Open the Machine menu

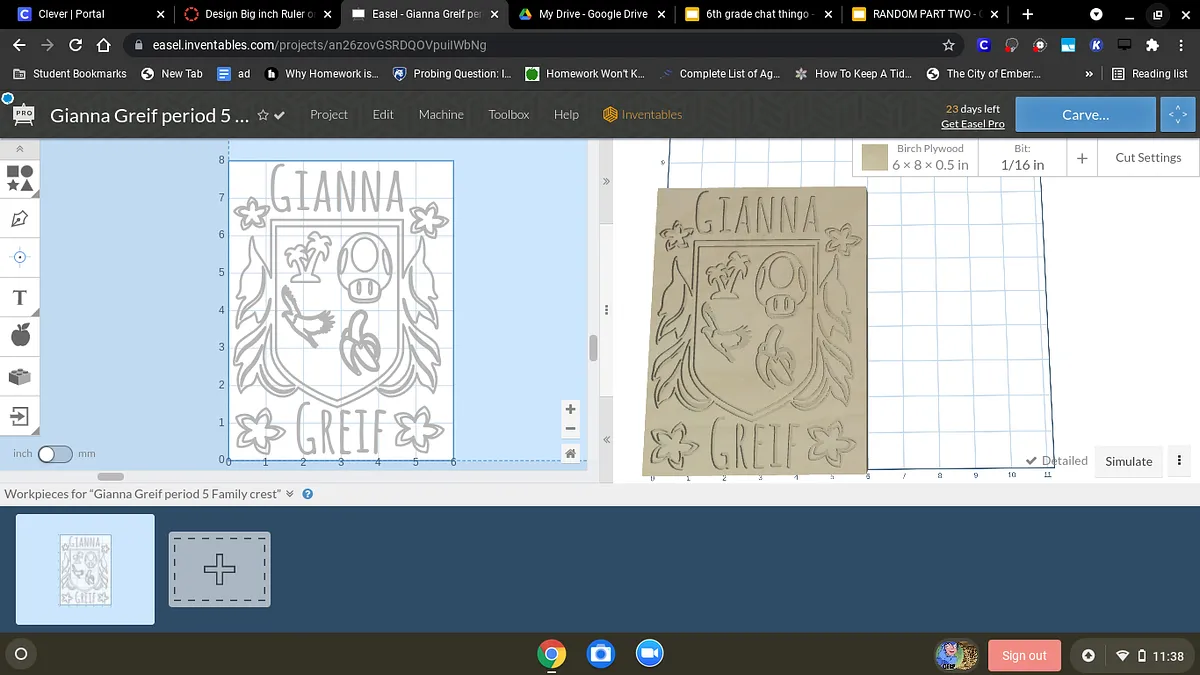pyautogui.click(x=441, y=115)
